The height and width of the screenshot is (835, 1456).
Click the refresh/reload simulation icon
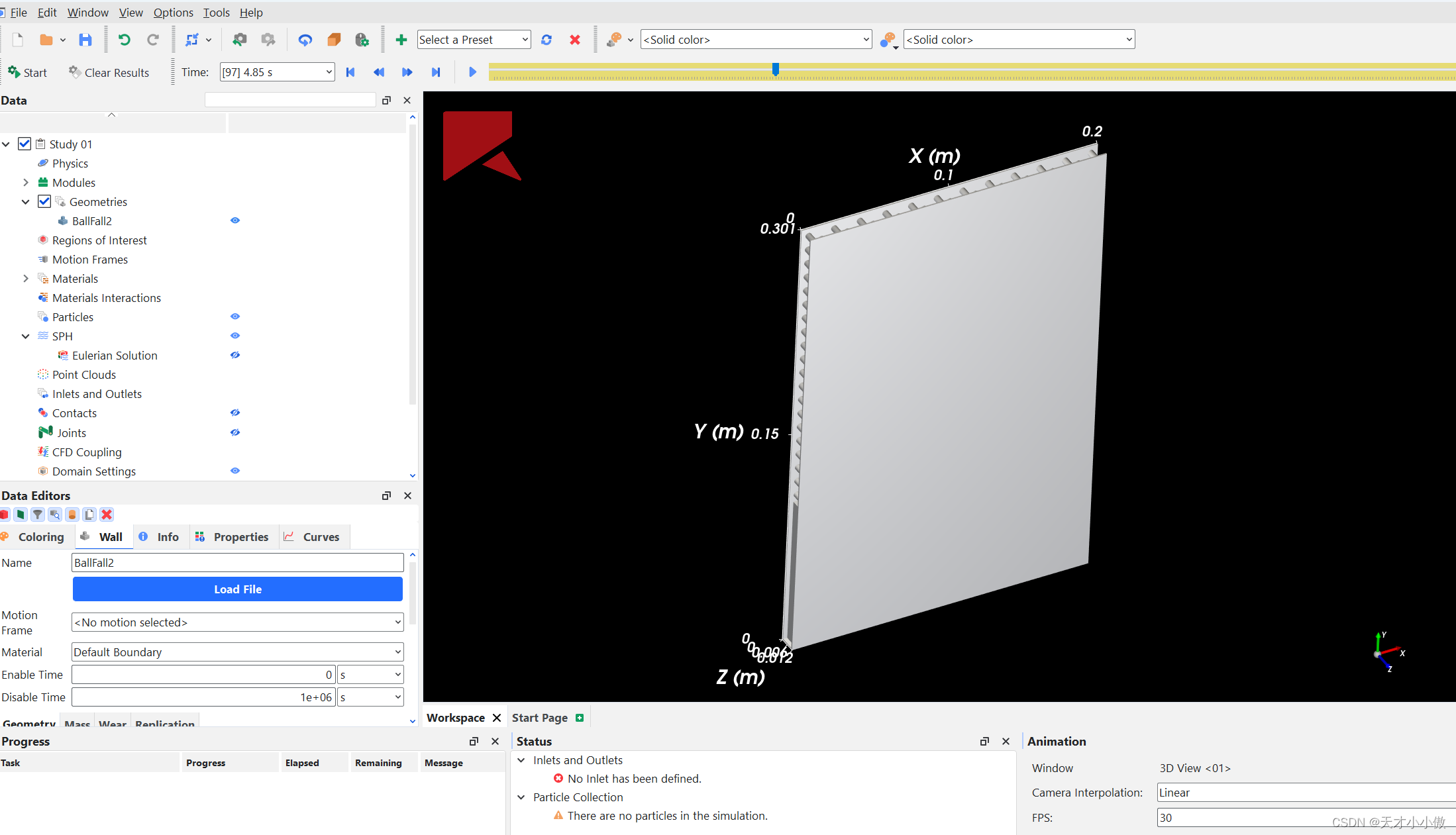click(547, 40)
